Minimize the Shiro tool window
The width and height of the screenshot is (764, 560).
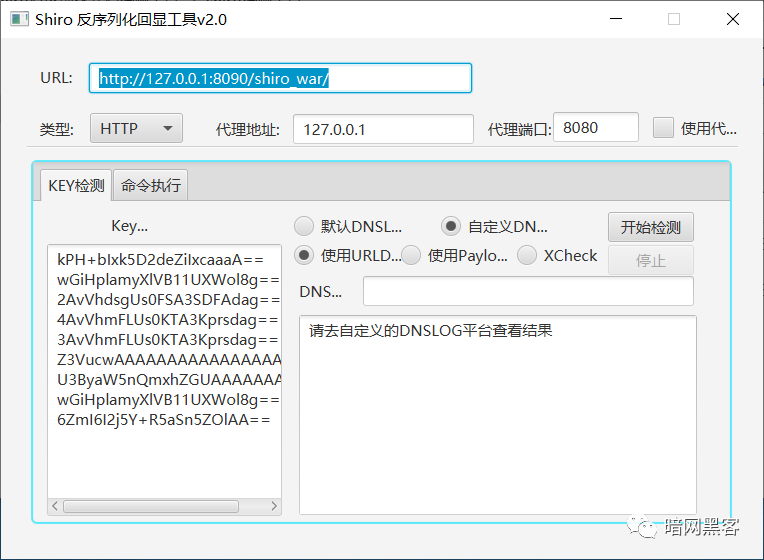(616, 19)
